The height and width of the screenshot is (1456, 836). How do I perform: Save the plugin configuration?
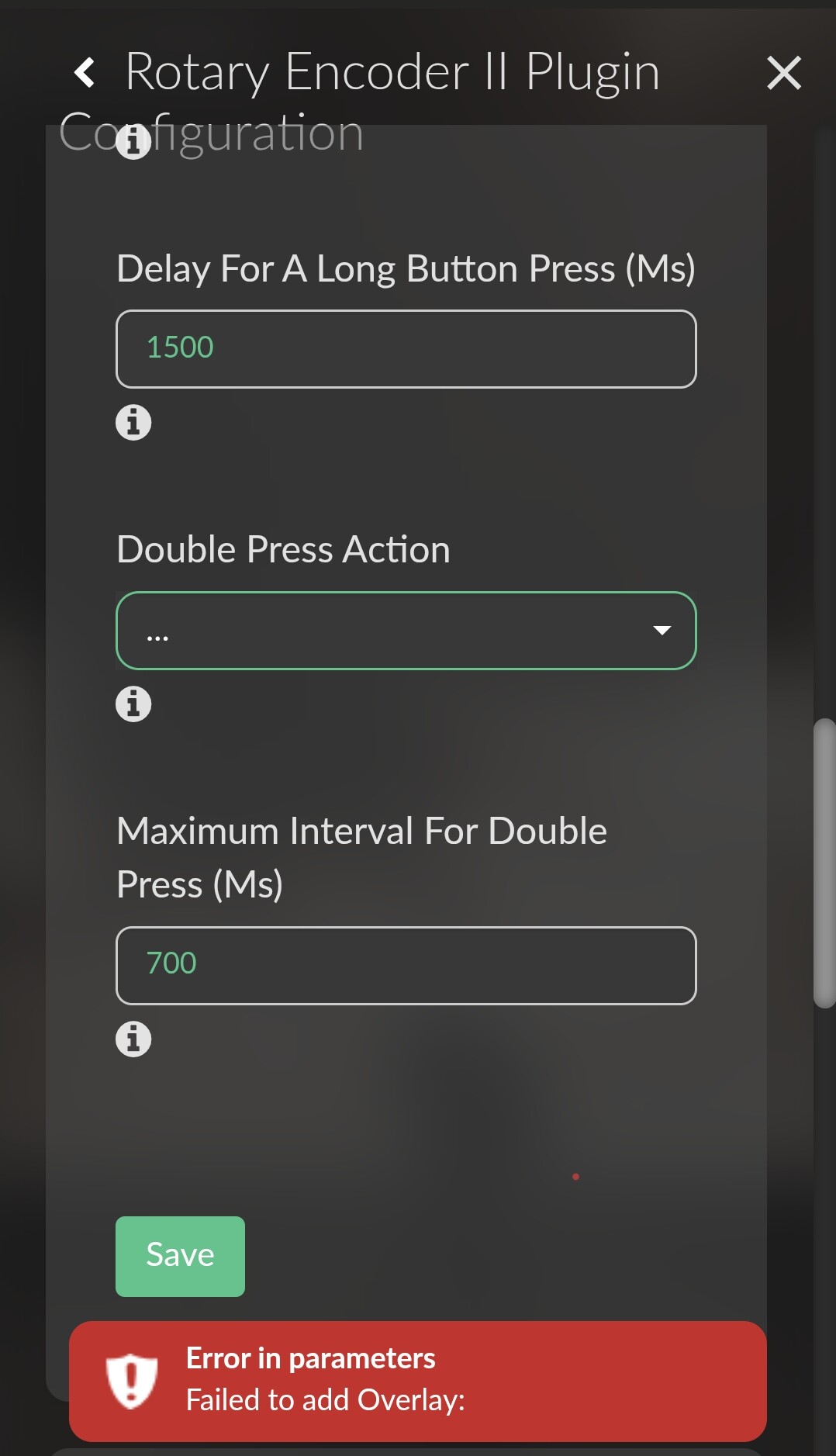pyautogui.click(x=180, y=1256)
